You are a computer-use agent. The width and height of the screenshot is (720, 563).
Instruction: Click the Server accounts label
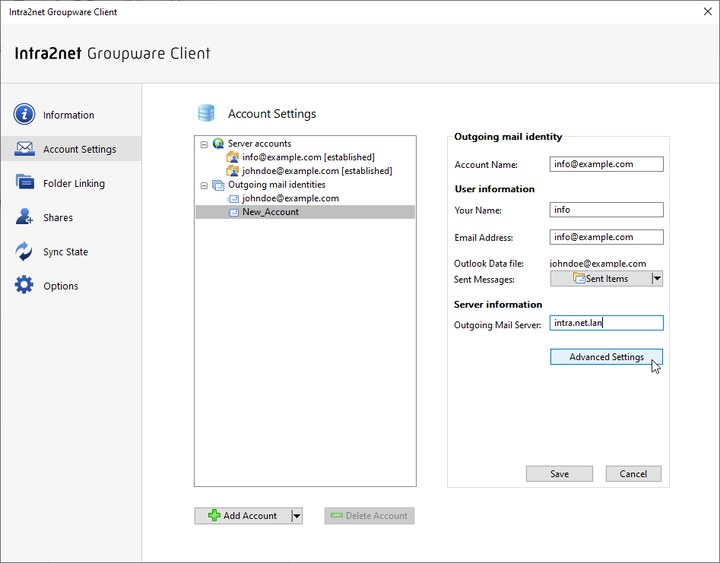[x=259, y=143]
